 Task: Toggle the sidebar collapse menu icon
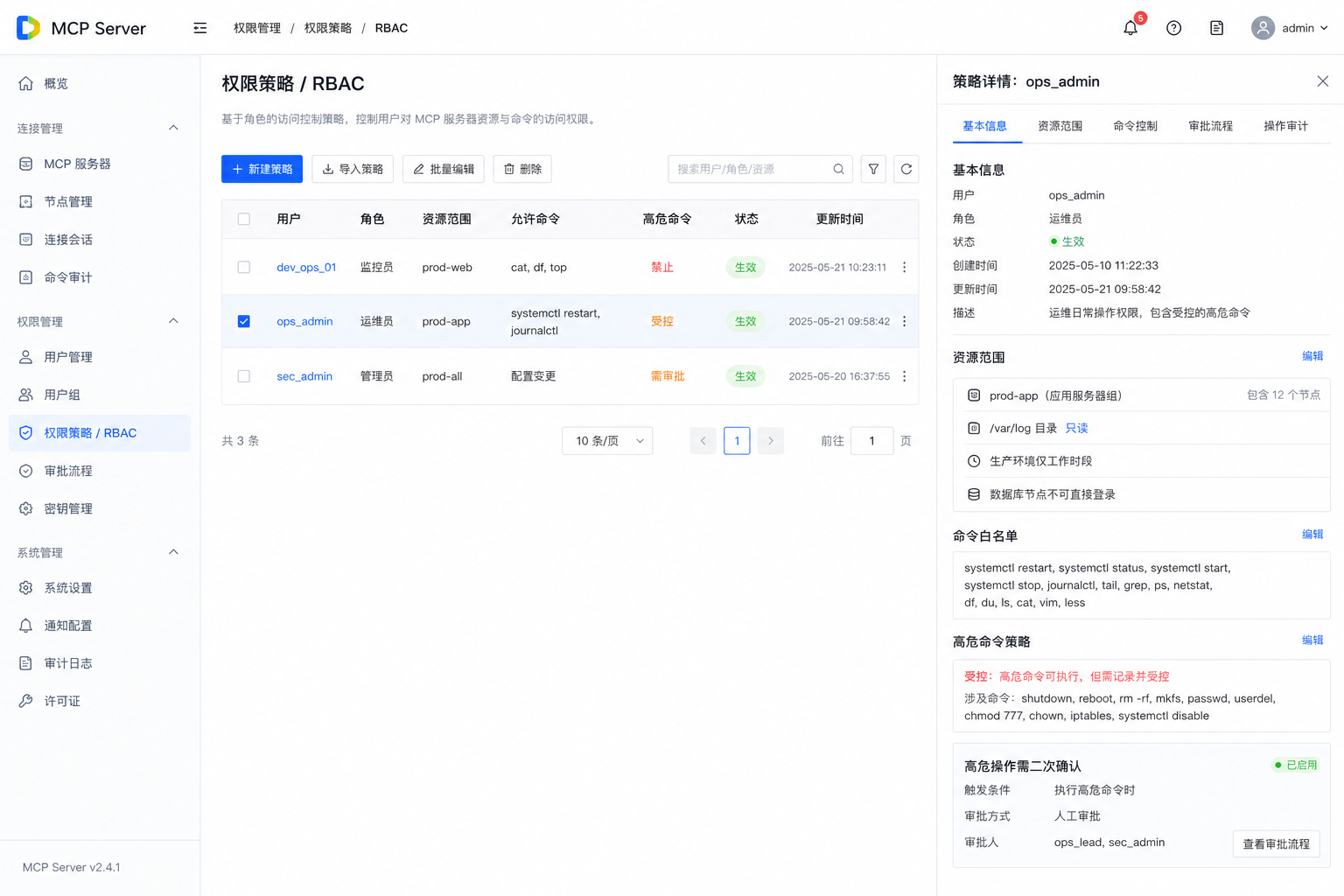[x=200, y=28]
